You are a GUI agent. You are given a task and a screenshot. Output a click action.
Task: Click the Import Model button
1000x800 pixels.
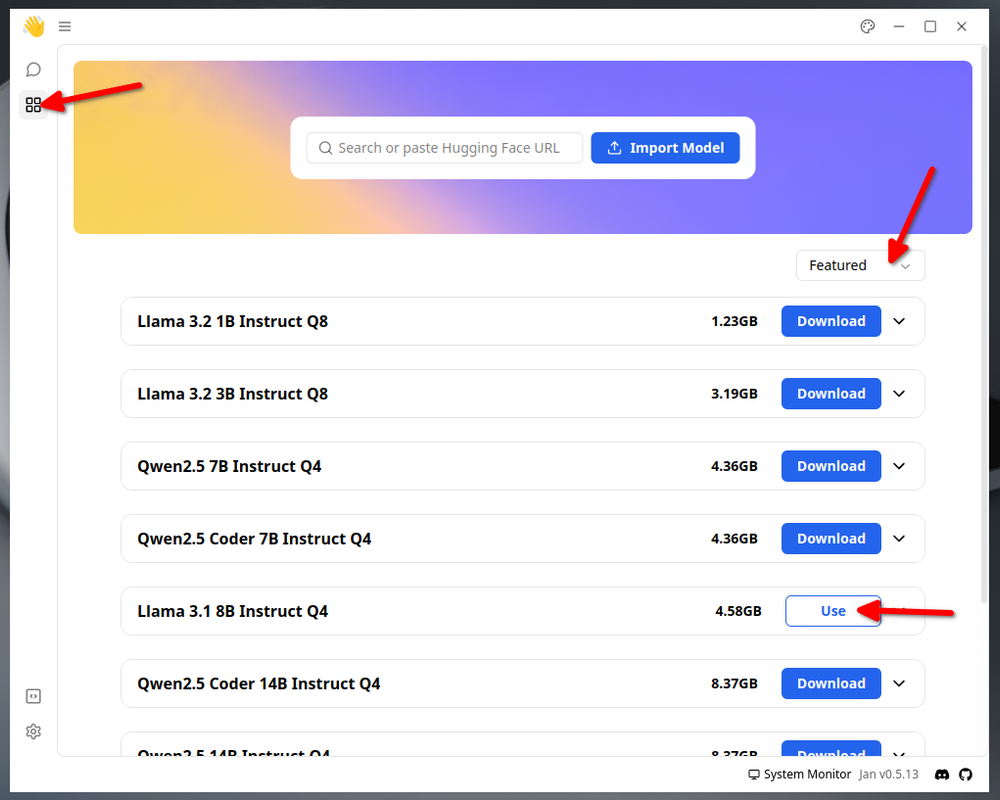pos(665,148)
